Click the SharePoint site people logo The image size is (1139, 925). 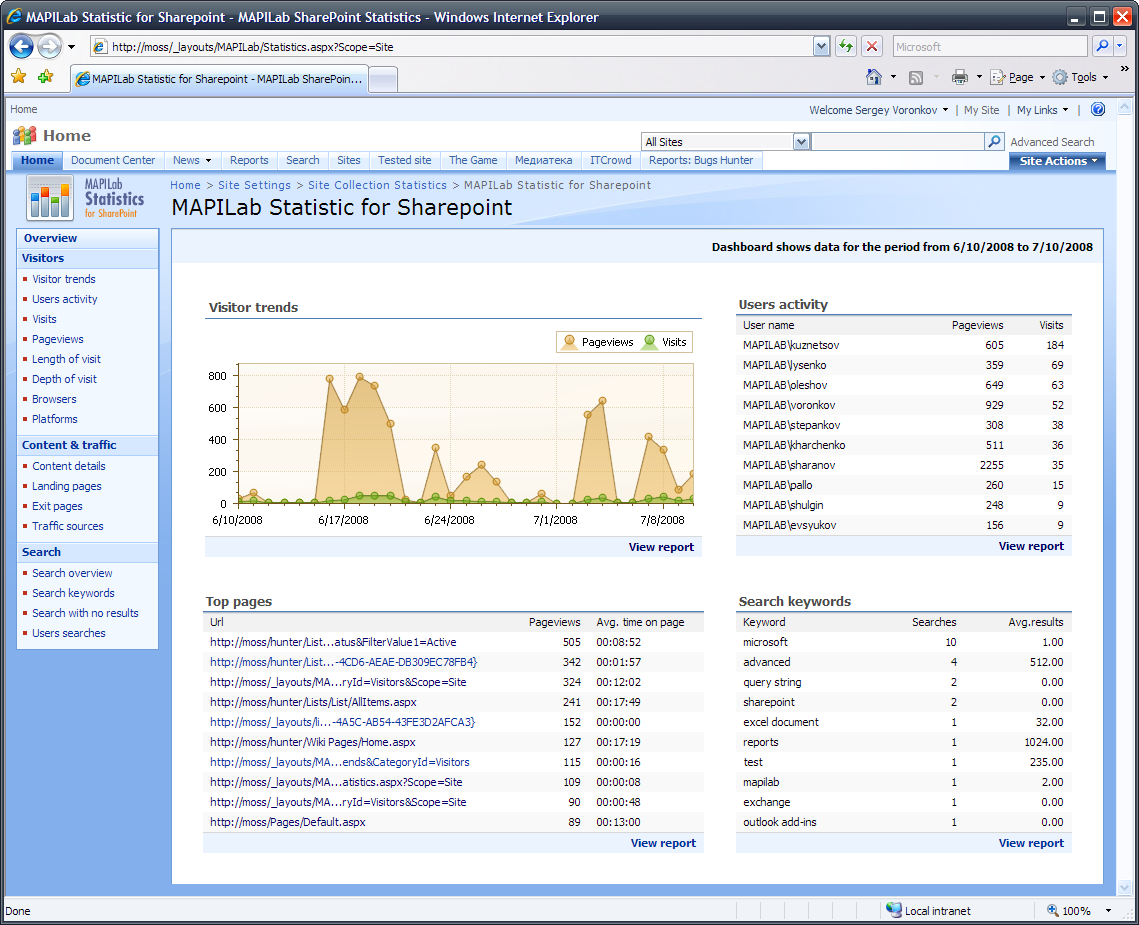[25, 135]
